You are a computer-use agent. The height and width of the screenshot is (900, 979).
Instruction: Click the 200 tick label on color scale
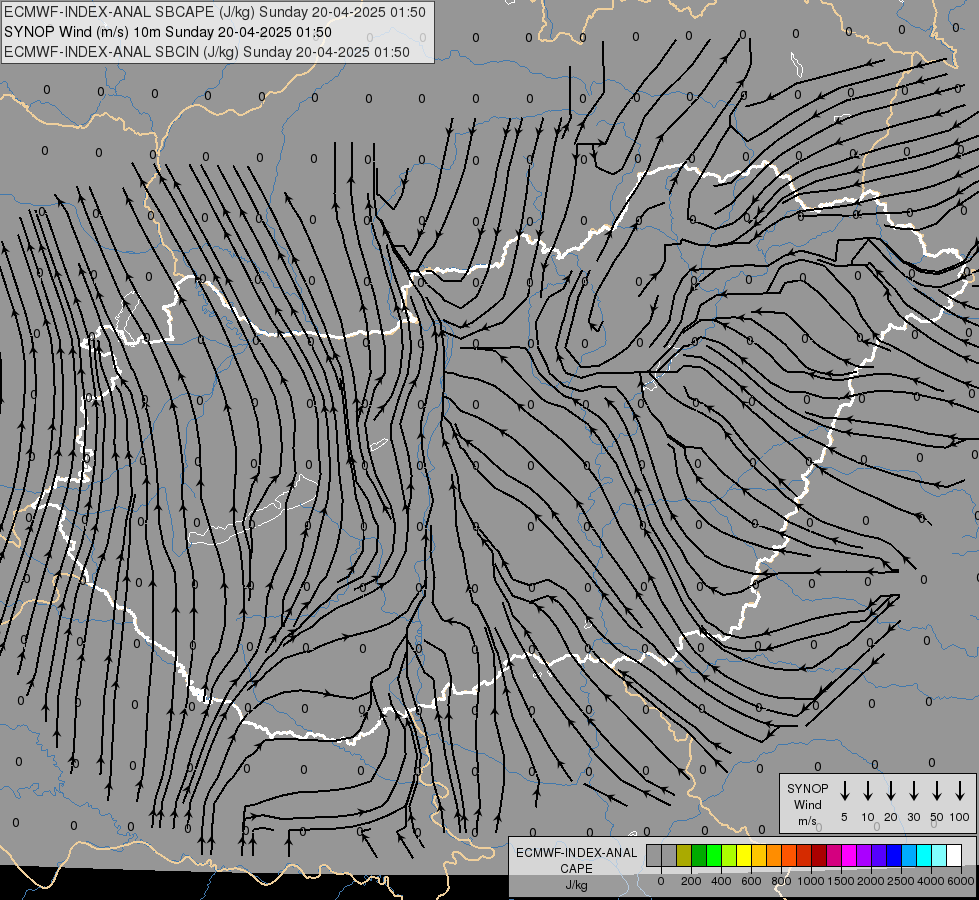click(x=691, y=881)
